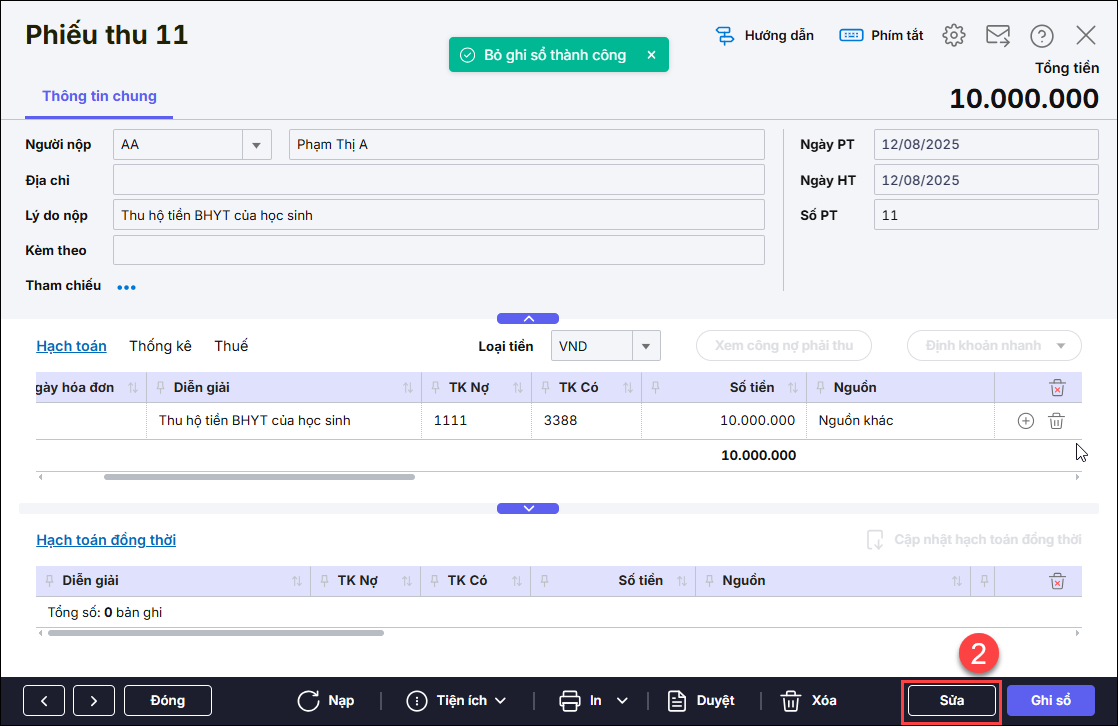Open the help question mark icon
The width and height of the screenshot is (1118, 726).
1042,36
